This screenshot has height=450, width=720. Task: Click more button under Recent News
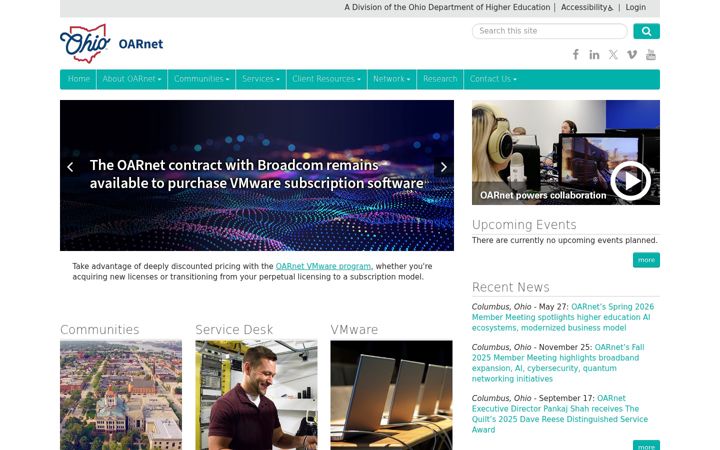[646, 446]
